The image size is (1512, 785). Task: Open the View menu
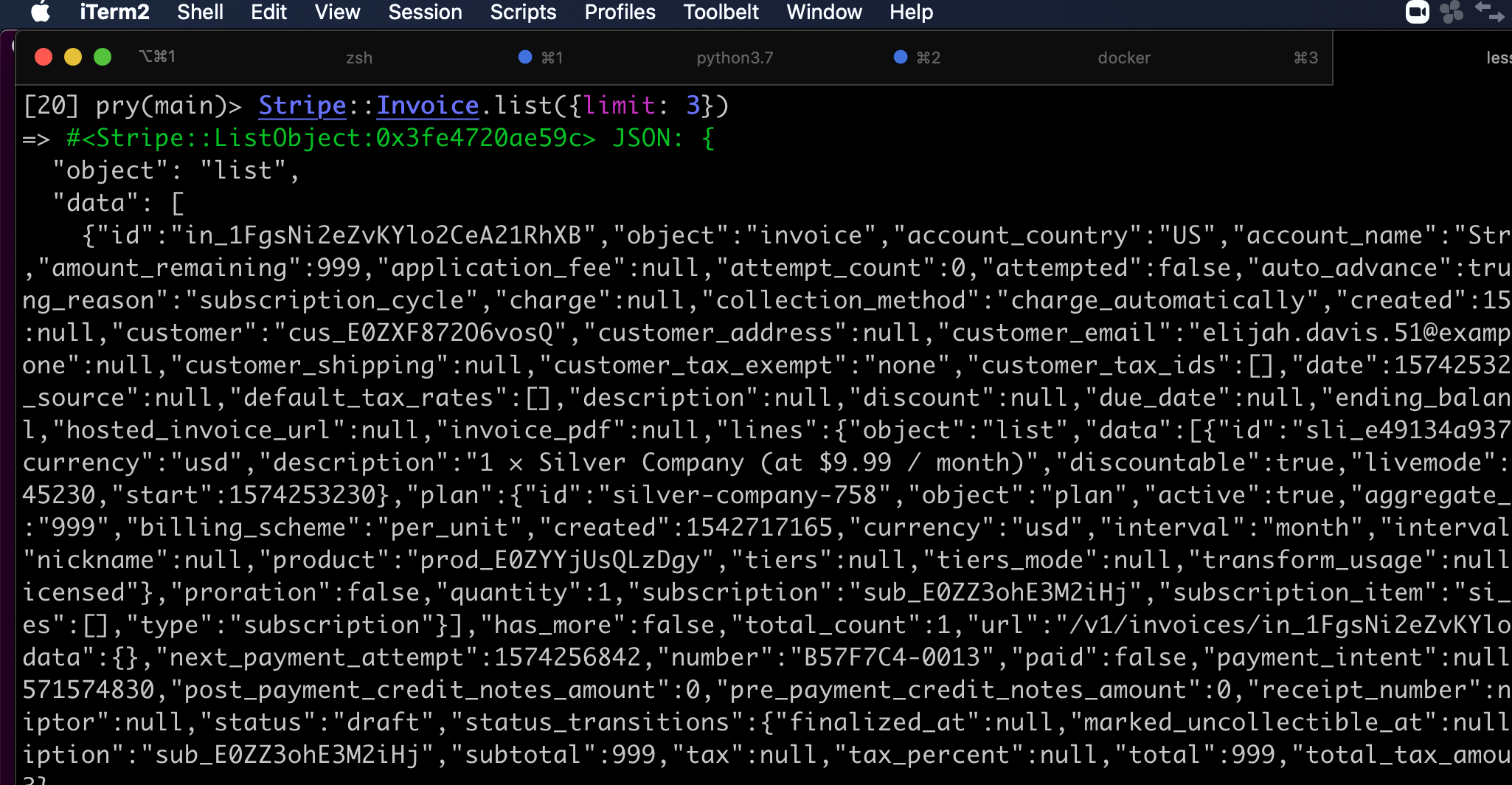click(337, 12)
